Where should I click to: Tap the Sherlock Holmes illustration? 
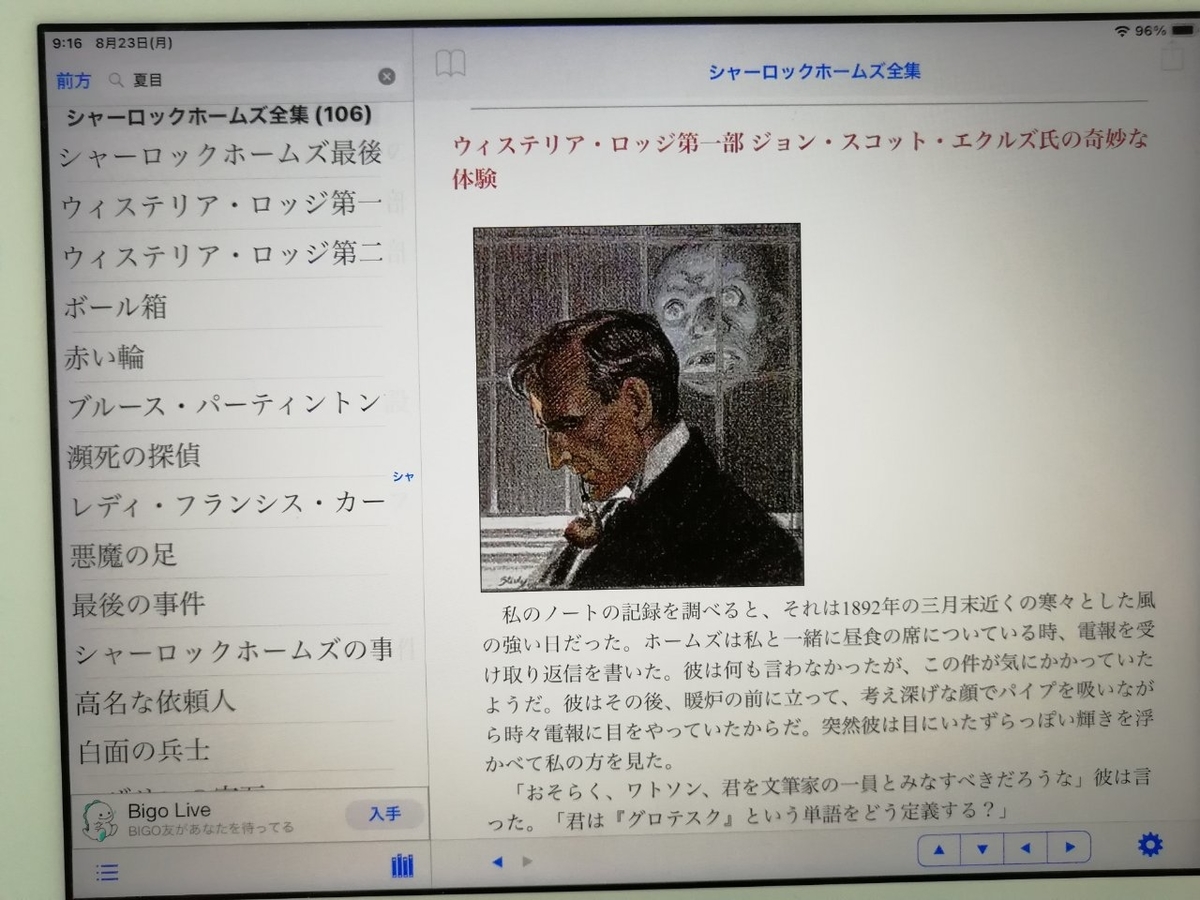(638, 406)
